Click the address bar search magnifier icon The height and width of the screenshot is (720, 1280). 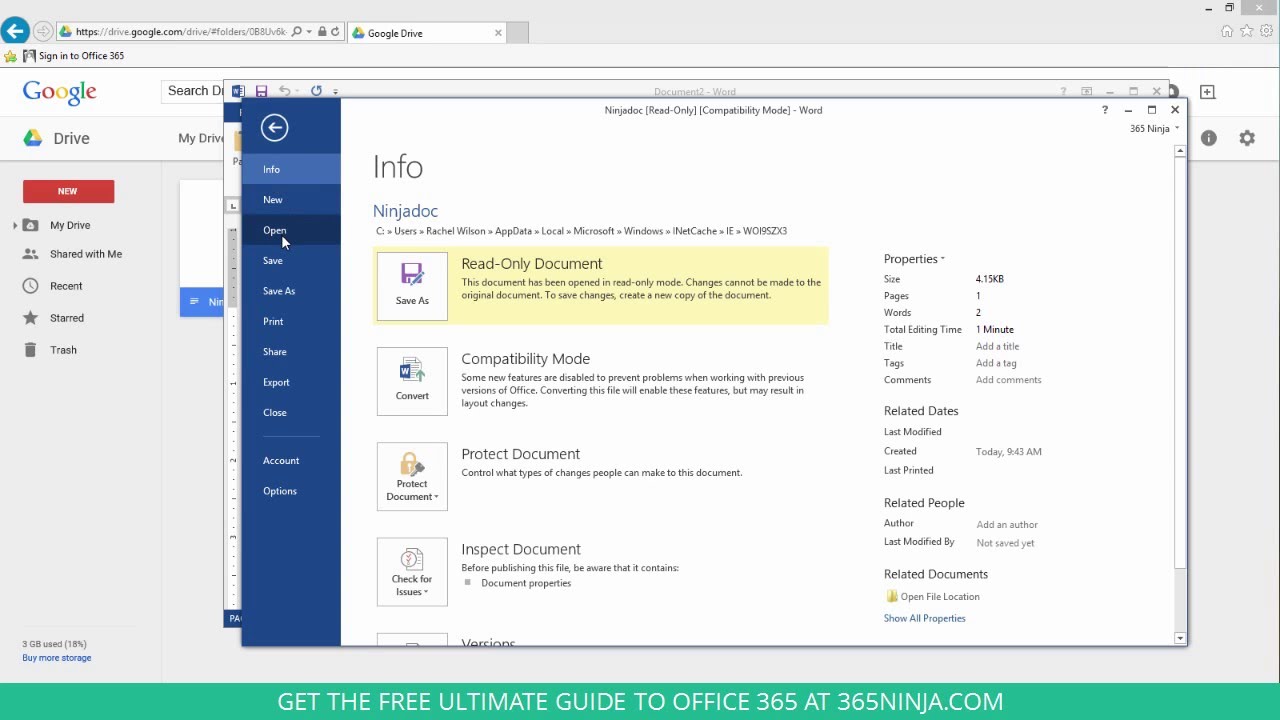point(296,32)
